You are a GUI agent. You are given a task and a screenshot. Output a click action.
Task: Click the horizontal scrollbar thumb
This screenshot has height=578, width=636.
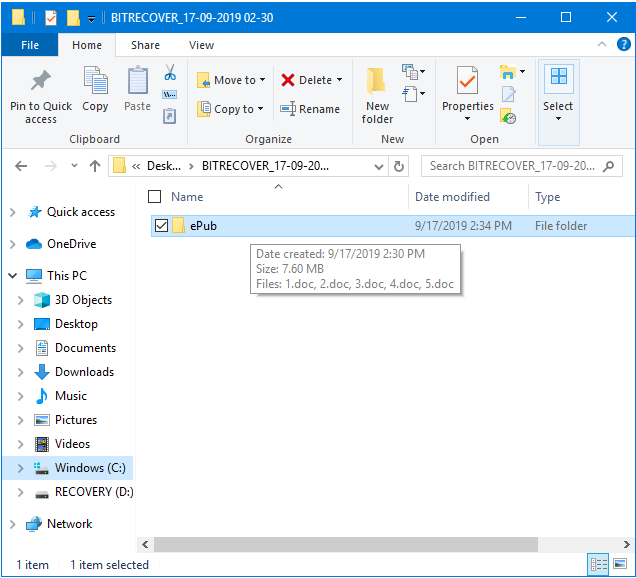[x=346, y=544]
